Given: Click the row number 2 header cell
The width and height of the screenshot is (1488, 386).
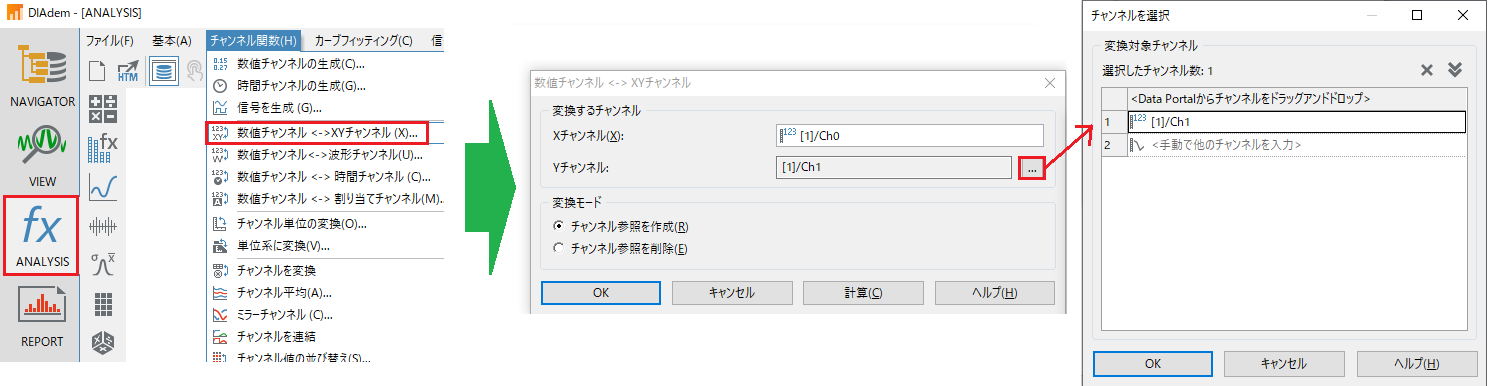Looking at the screenshot, I should pos(1113,145).
